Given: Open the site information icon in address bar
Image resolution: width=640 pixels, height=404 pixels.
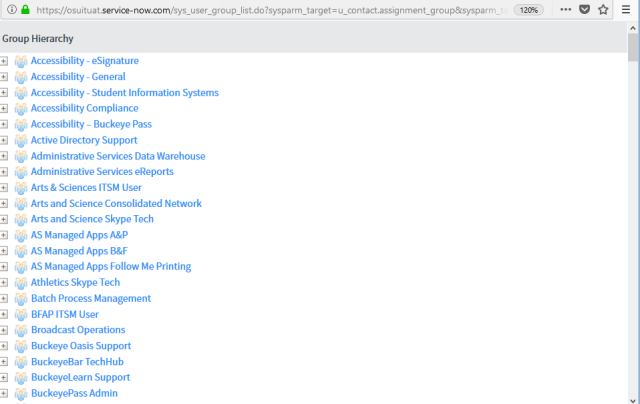Looking at the screenshot, I should click(12, 9).
